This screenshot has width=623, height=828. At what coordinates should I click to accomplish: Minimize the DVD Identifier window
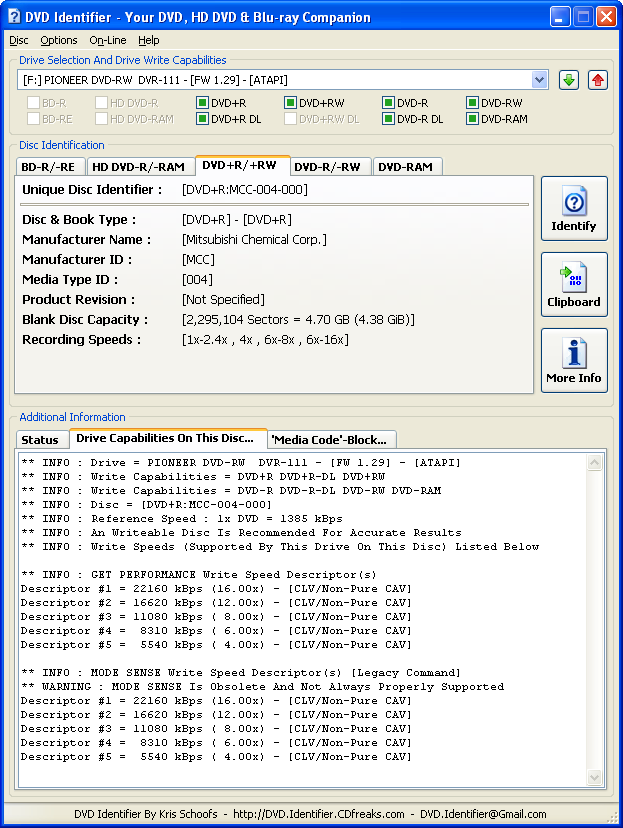coord(559,17)
